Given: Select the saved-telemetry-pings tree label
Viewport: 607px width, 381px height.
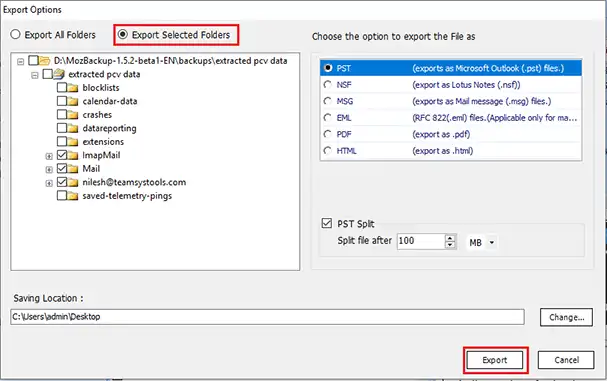Looking at the screenshot, I should pos(127,196).
